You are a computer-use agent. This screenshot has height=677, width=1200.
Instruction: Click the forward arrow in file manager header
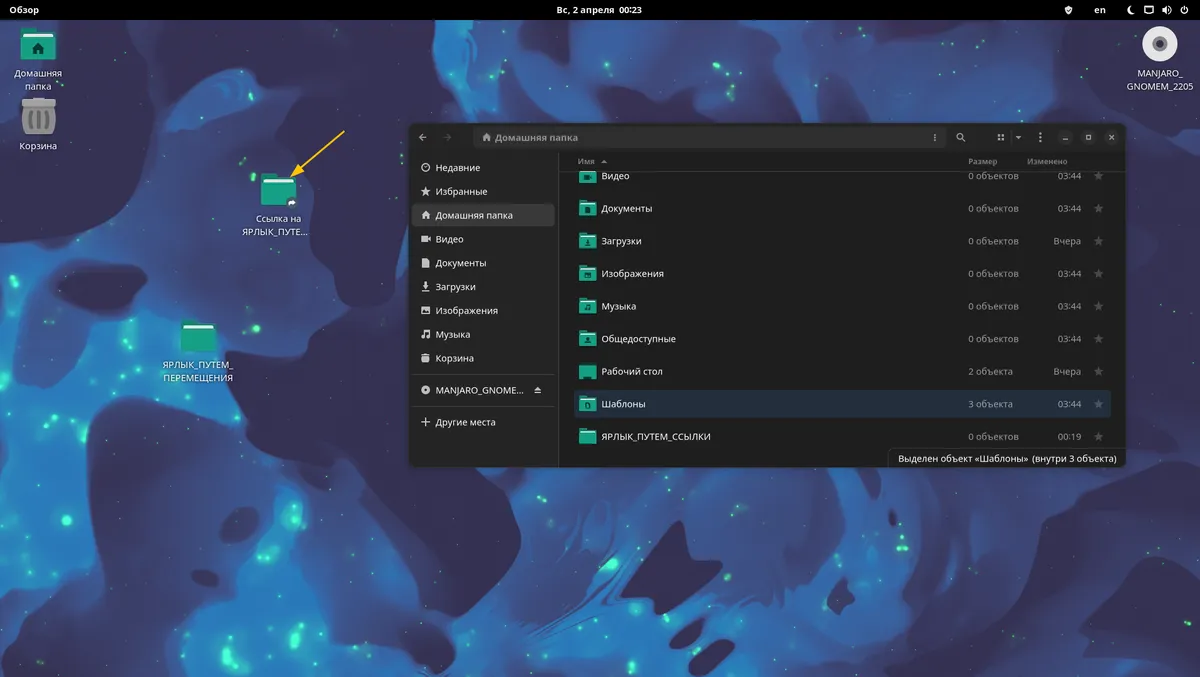coord(447,137)
